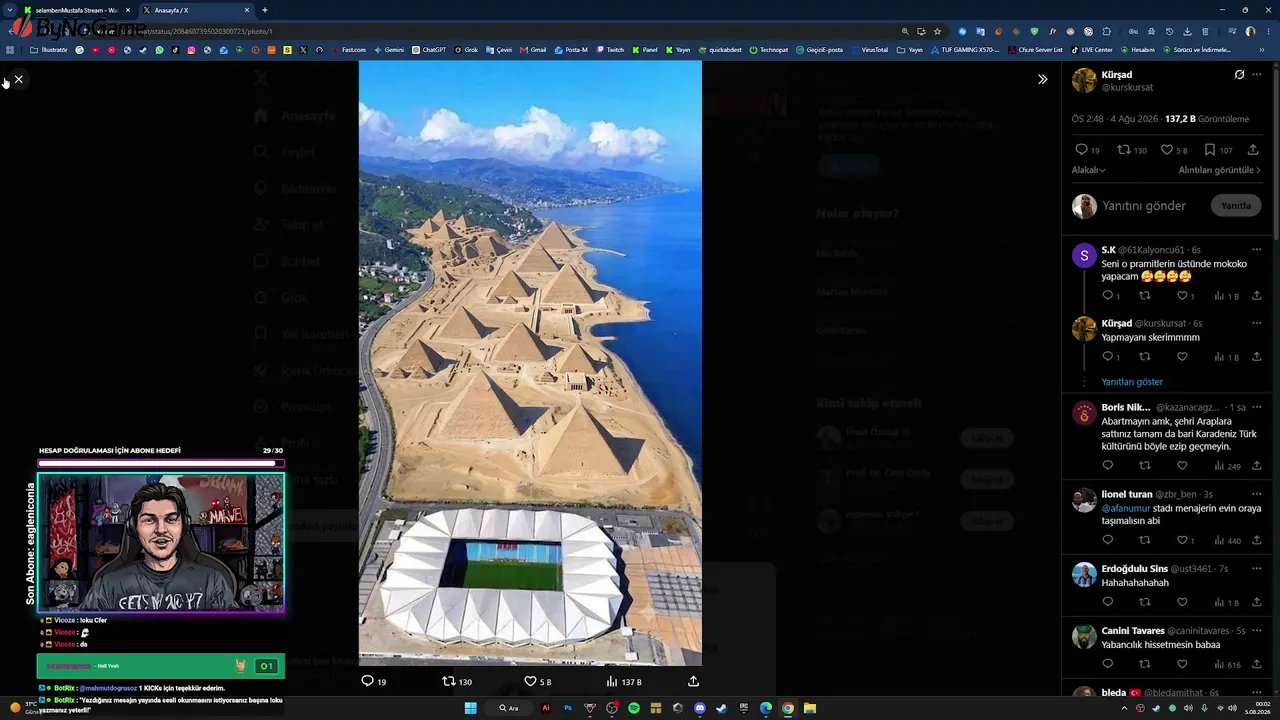Open more options on S.K reply
1280x720 pixels.
click(1257, 249)
